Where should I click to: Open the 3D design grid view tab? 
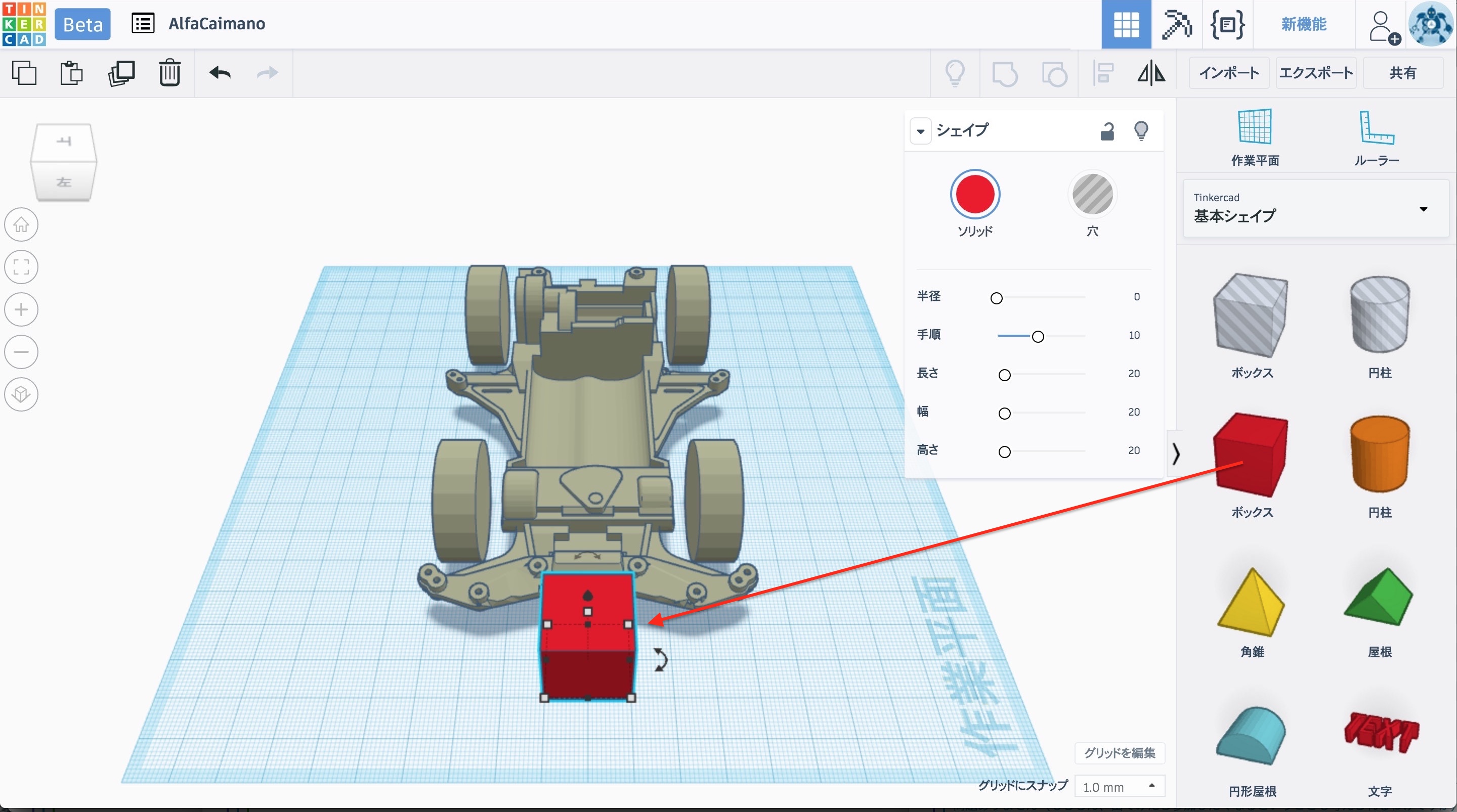coord(1126,24)
